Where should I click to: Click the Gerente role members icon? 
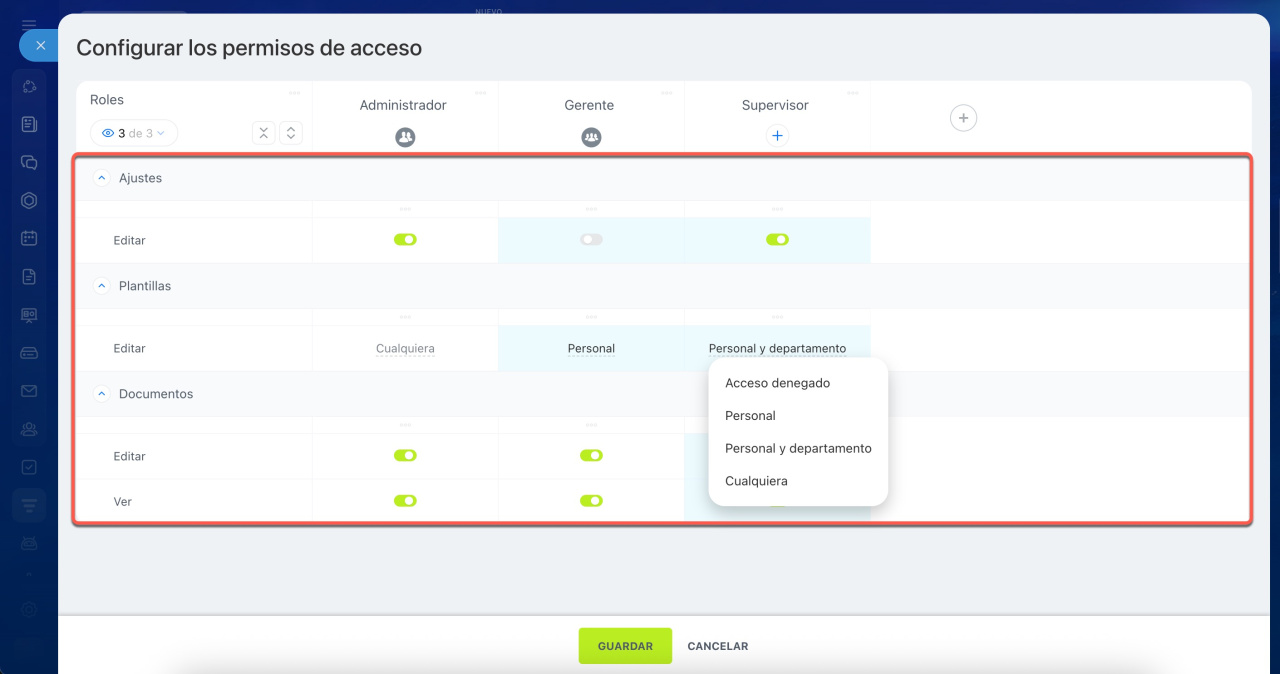pyautogui.click(x=591, y=137)
